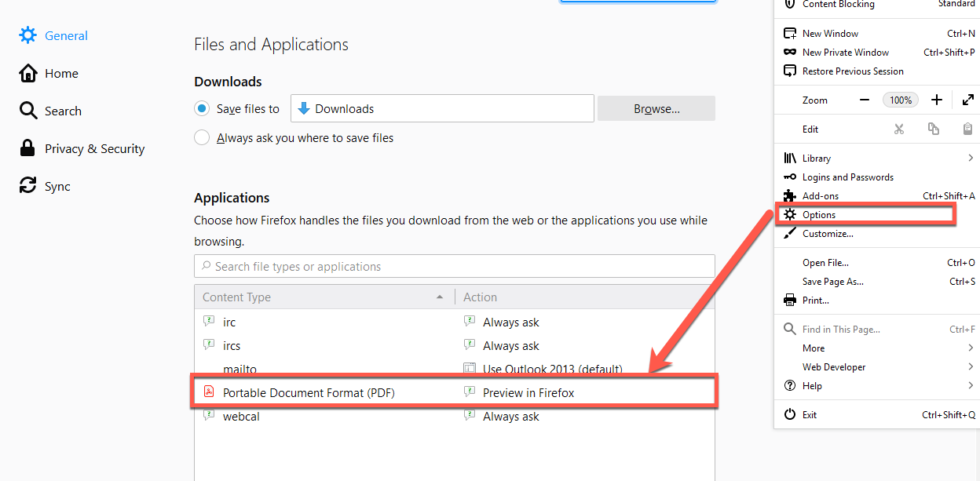Click the Sync arrows icon
The width and height of the screenshot is (980, 481).
(28, 186)
